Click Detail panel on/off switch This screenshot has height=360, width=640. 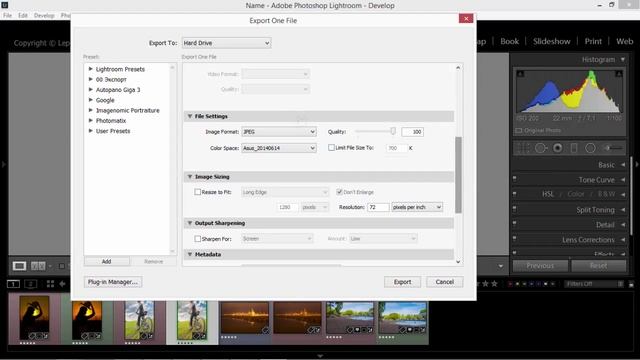(515, 224)
